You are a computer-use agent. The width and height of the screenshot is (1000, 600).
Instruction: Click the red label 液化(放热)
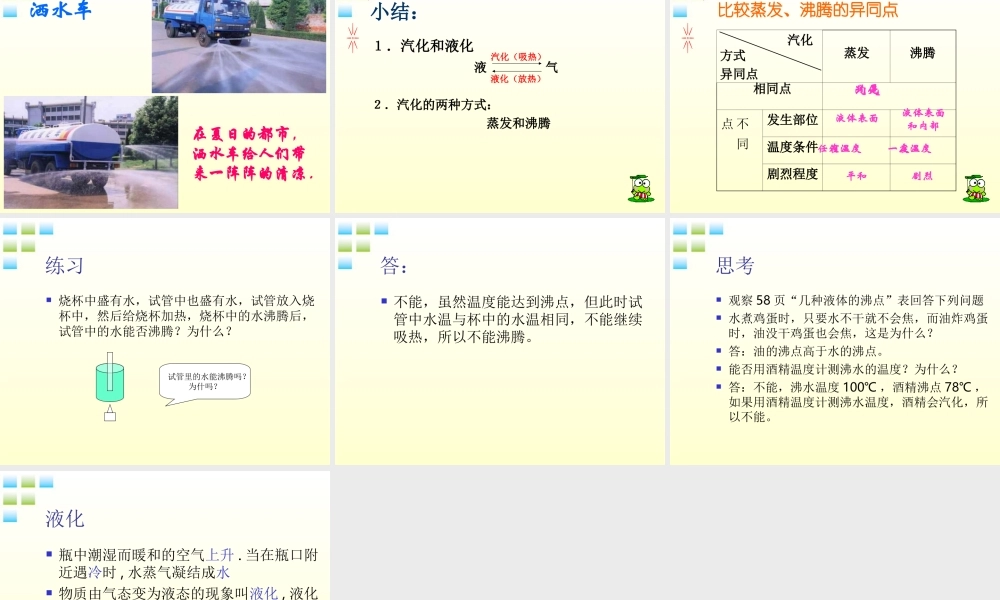pos(516,78)
